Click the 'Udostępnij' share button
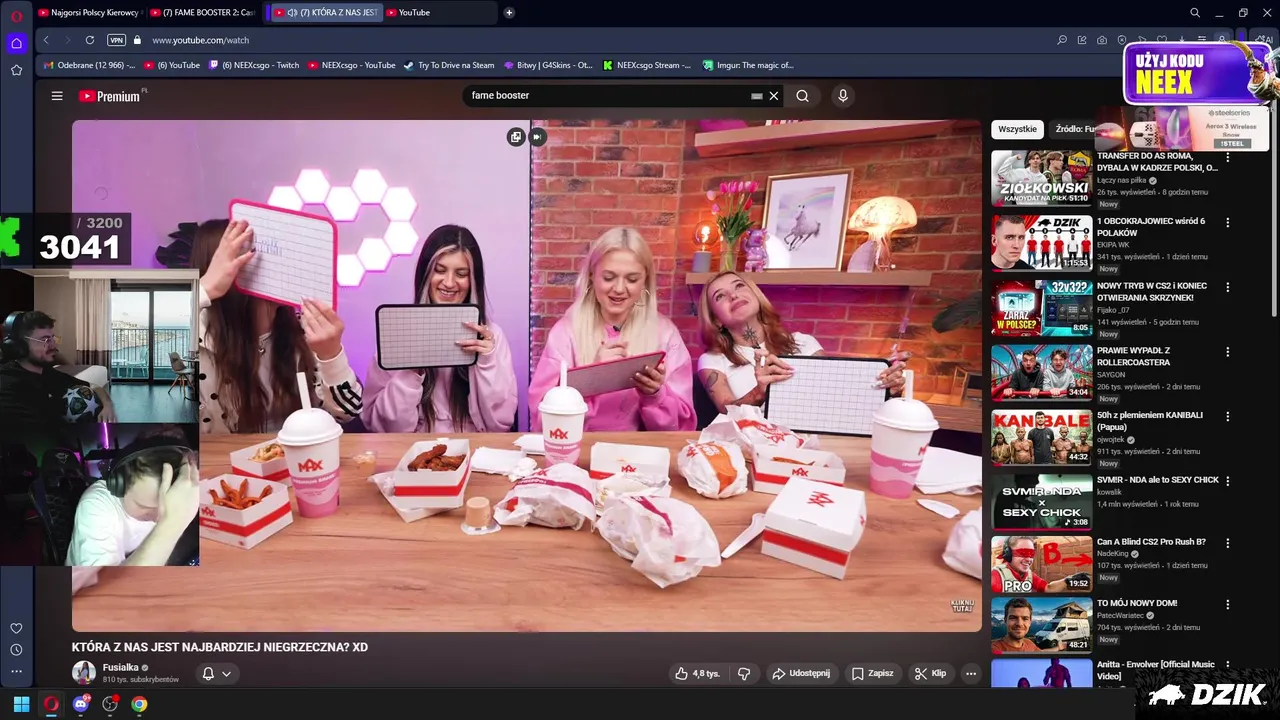The width and height of the screenshot is (1280, 720). [x=800, y=673]
